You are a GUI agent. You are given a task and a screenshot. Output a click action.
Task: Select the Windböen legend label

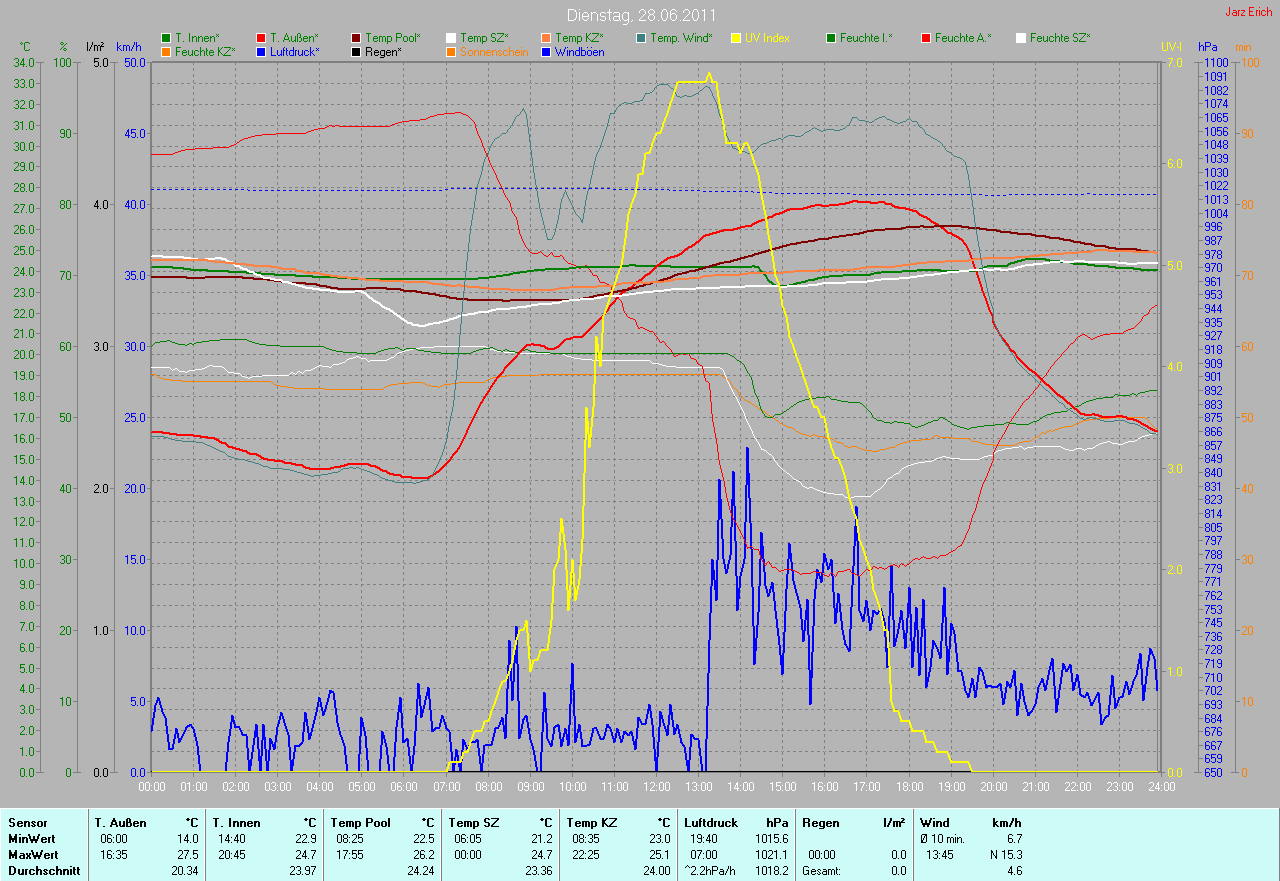click(x=579, y=51)
